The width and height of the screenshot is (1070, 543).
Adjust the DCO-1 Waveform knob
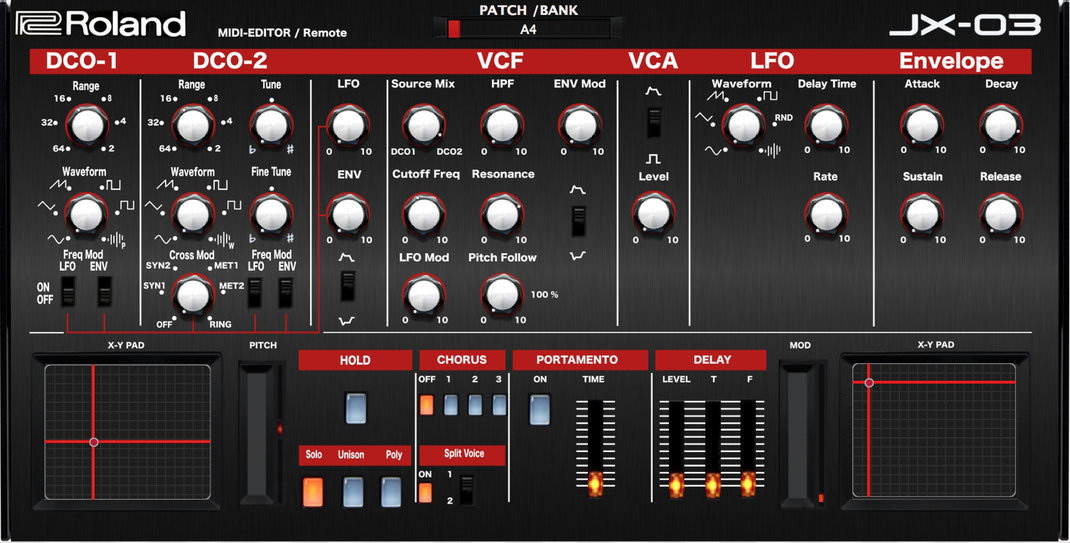pos(87,215)
